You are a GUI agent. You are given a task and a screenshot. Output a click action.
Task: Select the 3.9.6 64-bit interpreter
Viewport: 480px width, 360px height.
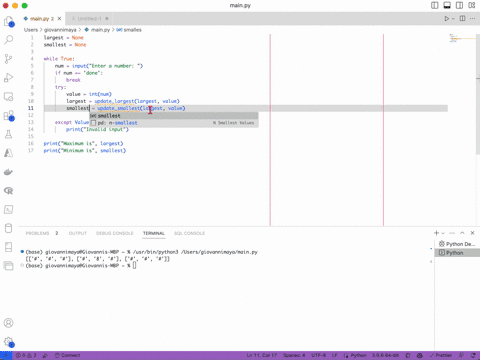(x=385, y=355)
